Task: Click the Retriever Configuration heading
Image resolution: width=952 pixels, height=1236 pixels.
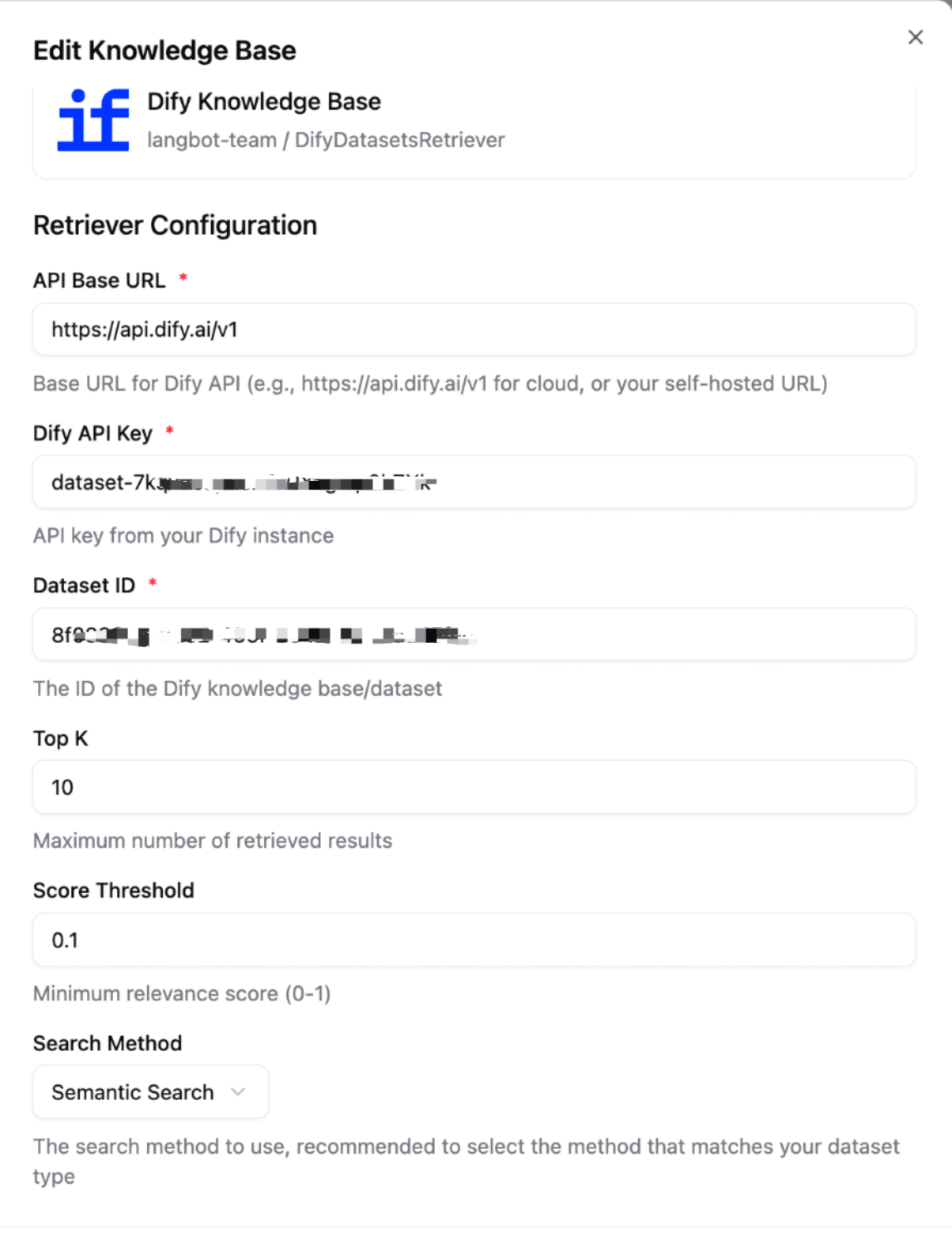Action: point(174,225)
